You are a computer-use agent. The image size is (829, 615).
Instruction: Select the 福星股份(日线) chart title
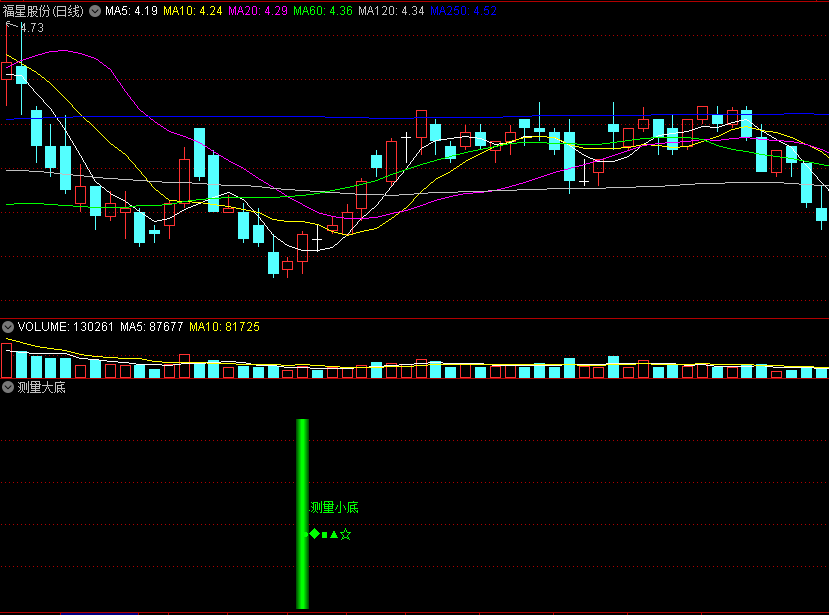point(43,11)
